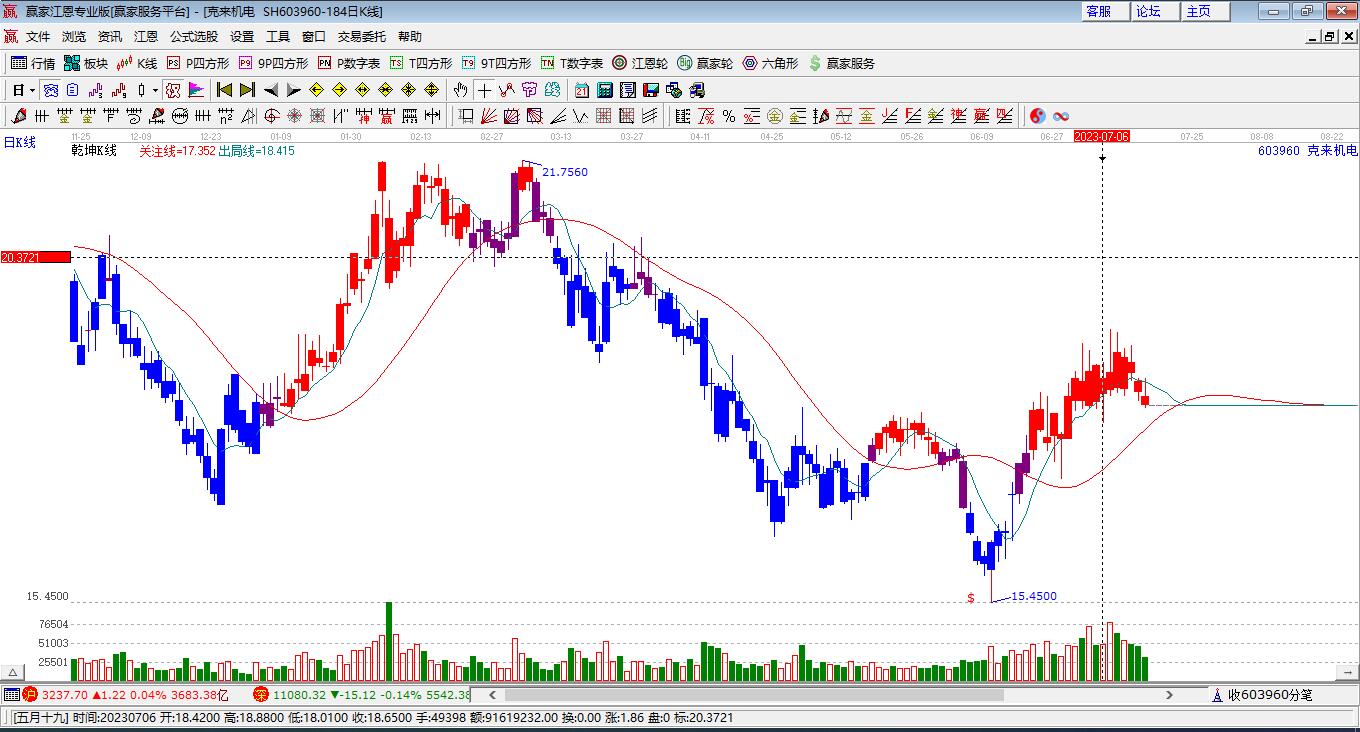The height and width of the screenshot is (732, 1360).
Task: Select the hand pan tool
Action: click(x=461, y=90)
